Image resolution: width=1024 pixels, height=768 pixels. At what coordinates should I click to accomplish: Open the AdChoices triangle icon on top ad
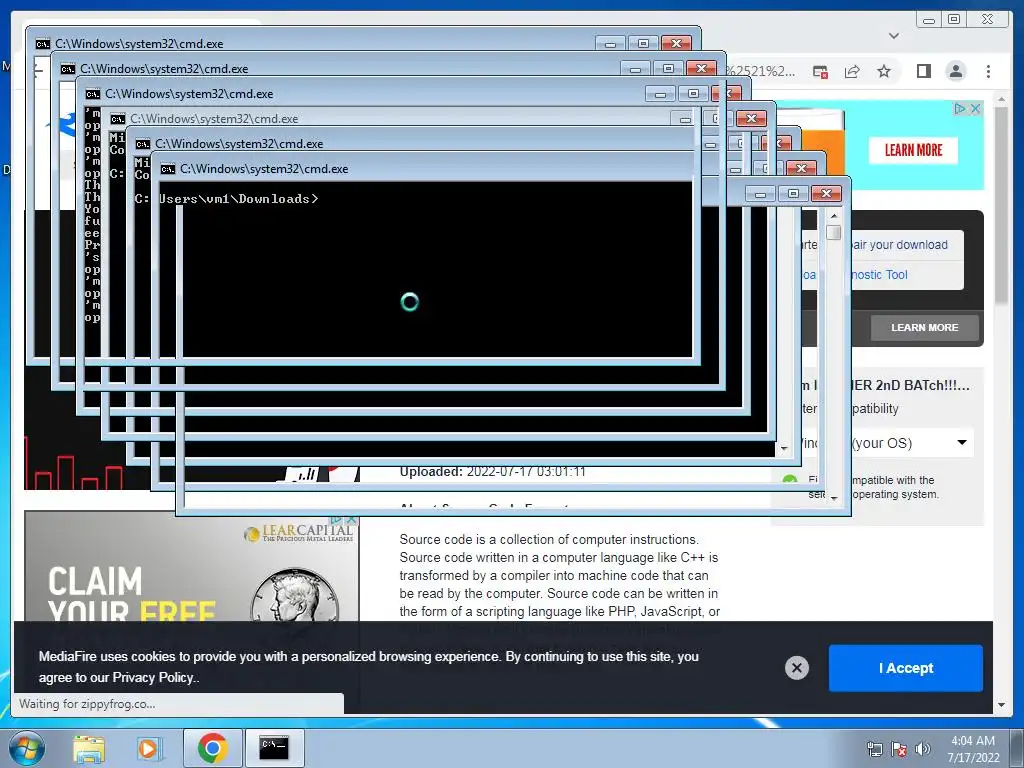click(960, 108)
